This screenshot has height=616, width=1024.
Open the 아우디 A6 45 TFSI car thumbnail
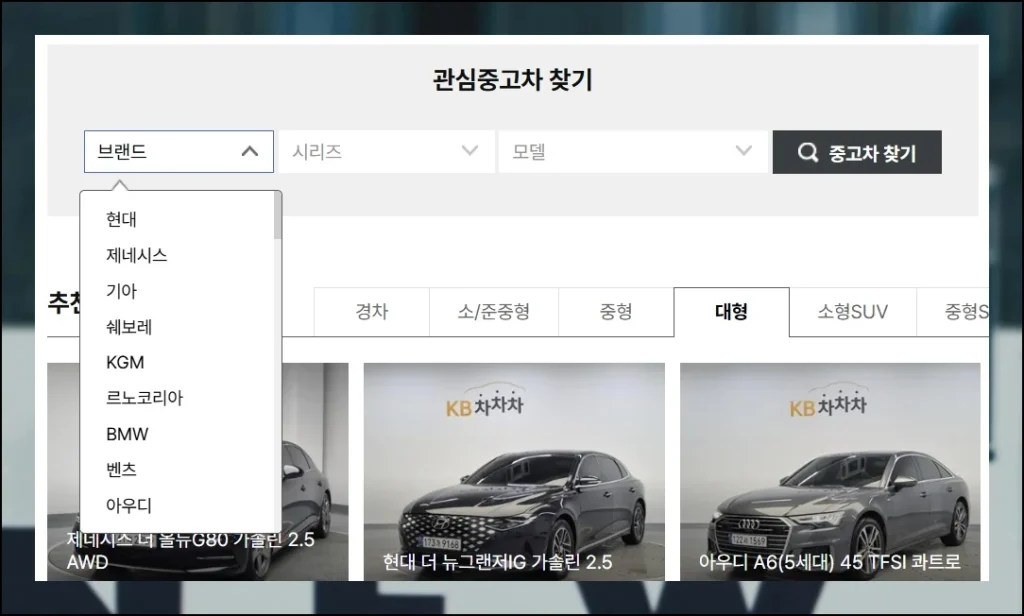point(830,472)
